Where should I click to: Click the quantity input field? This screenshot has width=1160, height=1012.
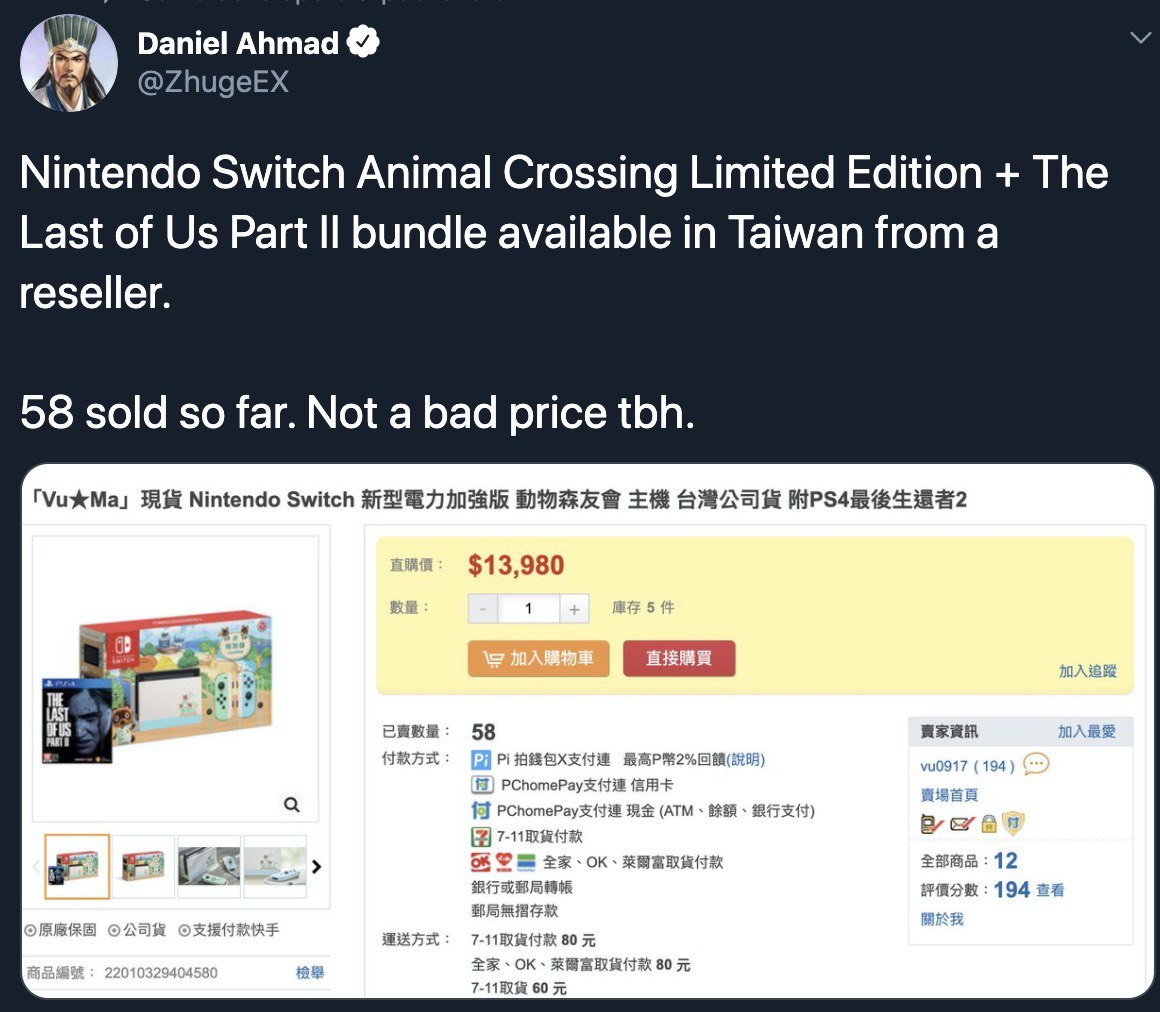click(x=528, y=608)
